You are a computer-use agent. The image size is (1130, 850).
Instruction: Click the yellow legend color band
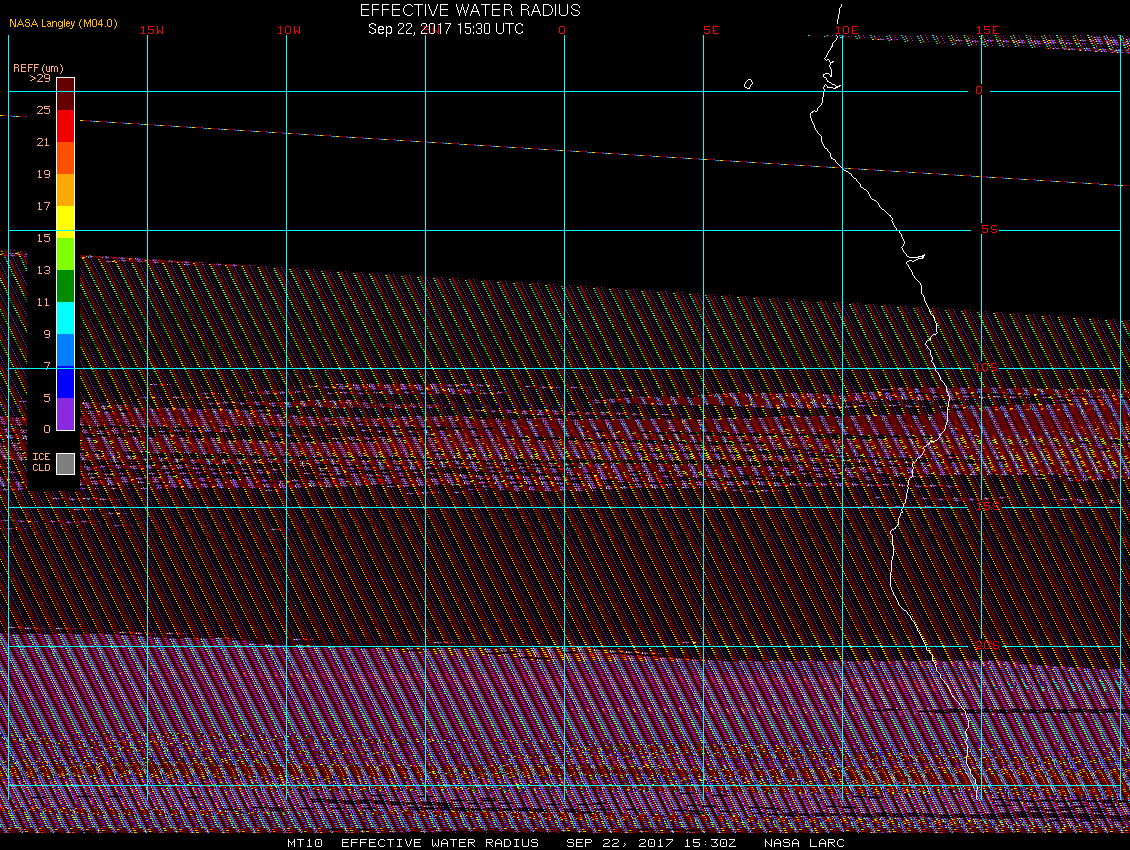point(65,220)
